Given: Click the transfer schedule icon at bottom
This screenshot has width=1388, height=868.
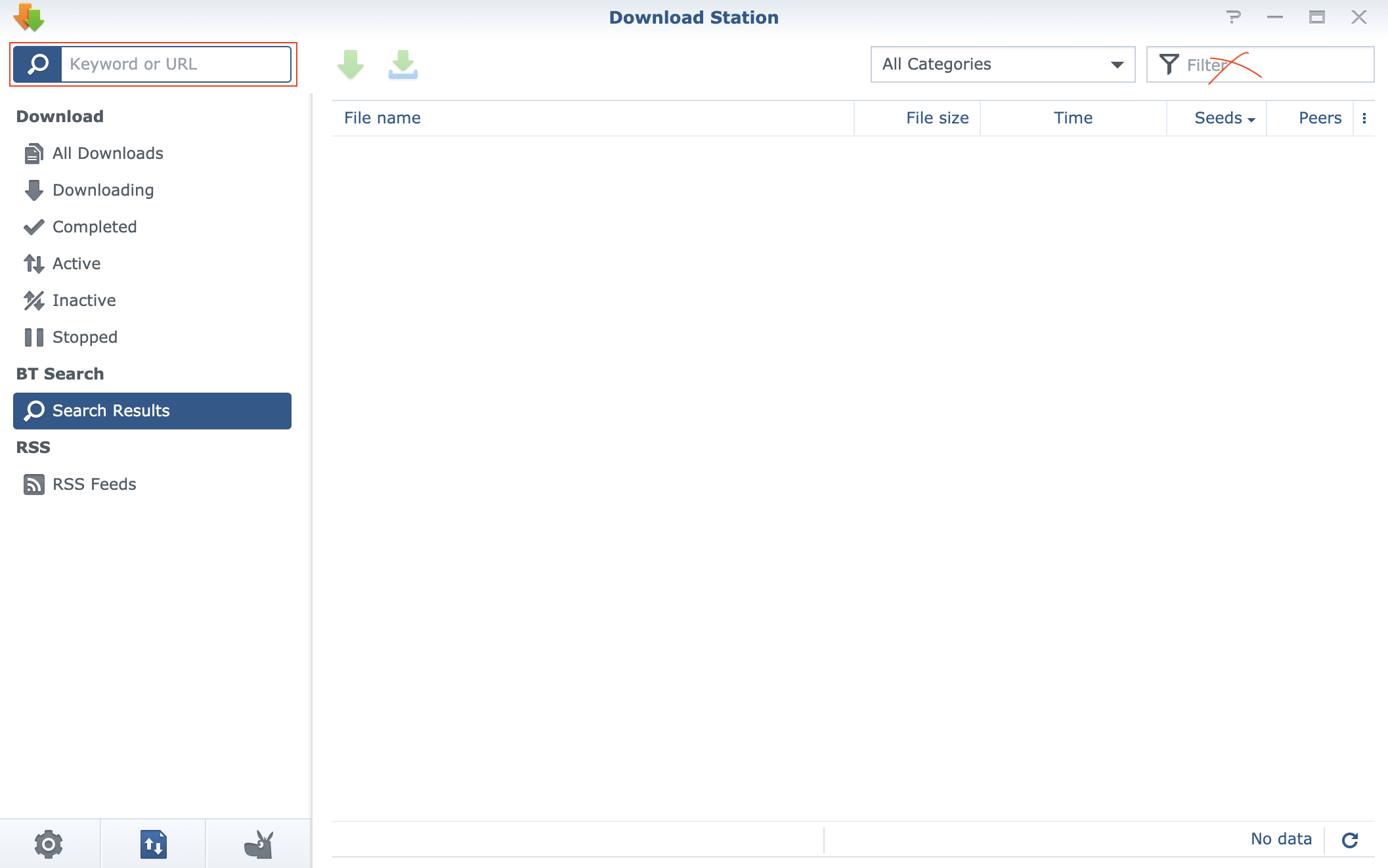Looking at the screenshot, I should 153,844.
